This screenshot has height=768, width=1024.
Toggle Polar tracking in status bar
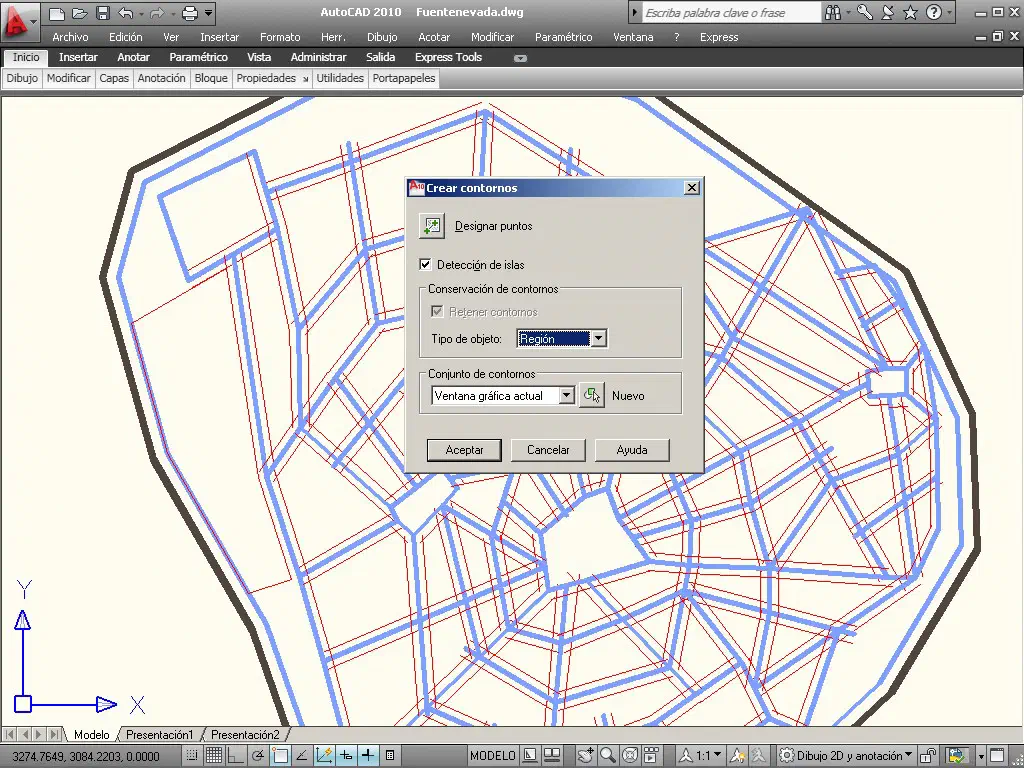pos(258,756)
